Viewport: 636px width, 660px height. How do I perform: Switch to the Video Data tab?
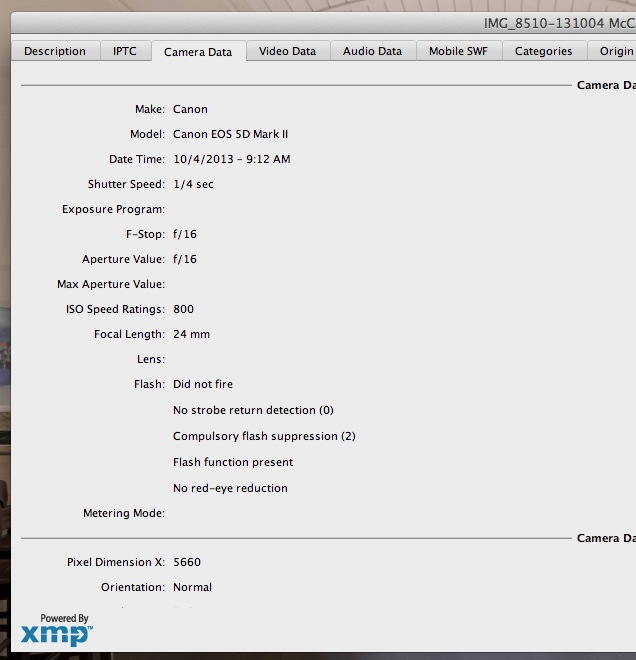287,51
